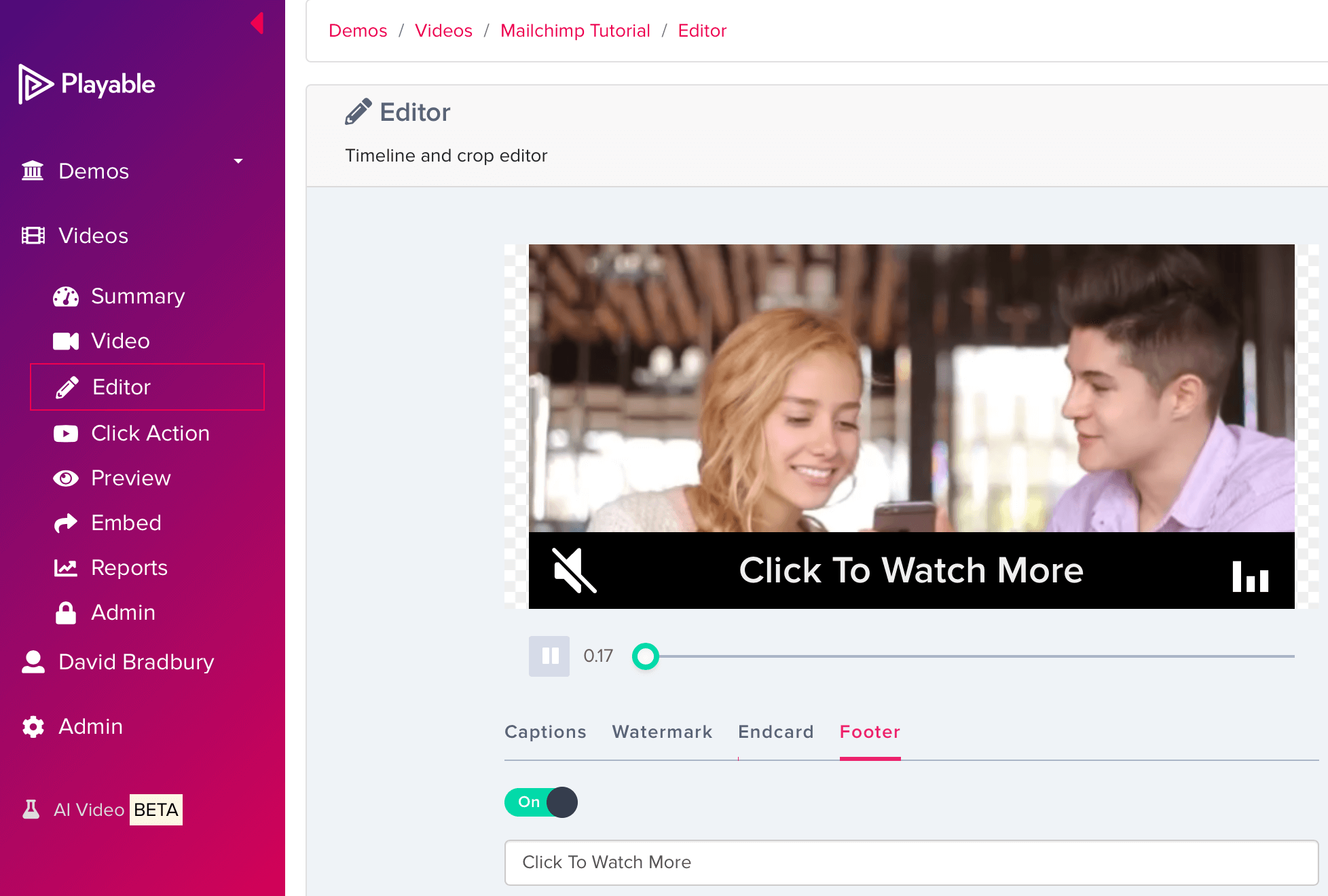Open Reports chart icon

(x=66, y=567)
